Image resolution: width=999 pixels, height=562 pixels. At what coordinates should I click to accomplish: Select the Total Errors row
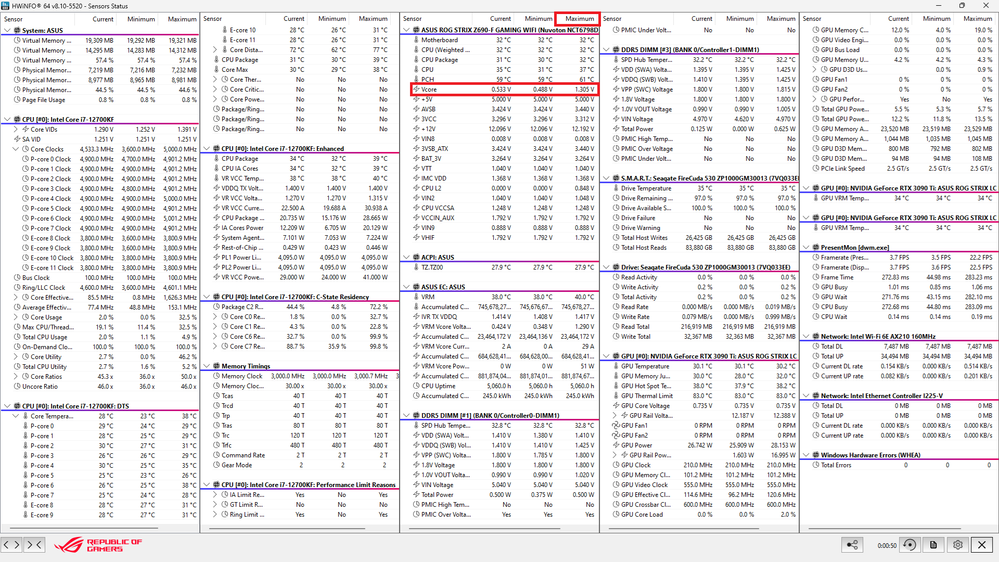coord(900,465)
